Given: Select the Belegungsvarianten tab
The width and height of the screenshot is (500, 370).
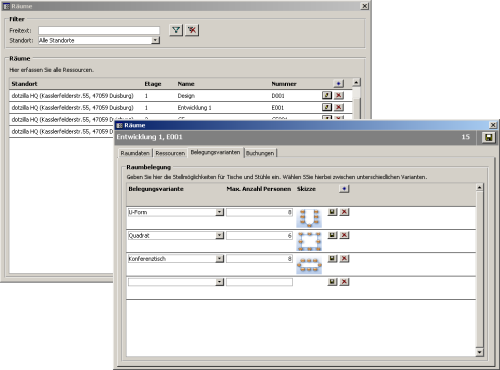Looking at the screenshot, I should pyautogui.click(x=215, y=152).
